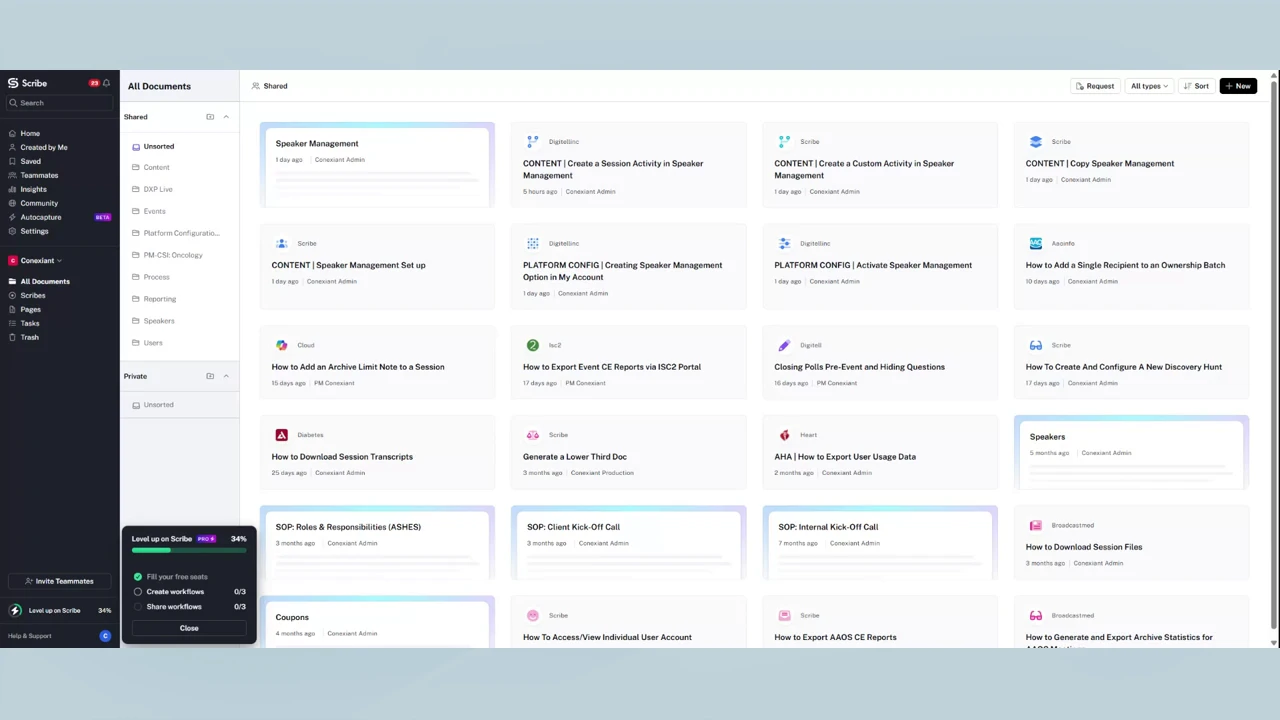Viewport: 1280px width, 720px height.
Task: Collapse the Private folders section
Action: (x=226, y=376)
